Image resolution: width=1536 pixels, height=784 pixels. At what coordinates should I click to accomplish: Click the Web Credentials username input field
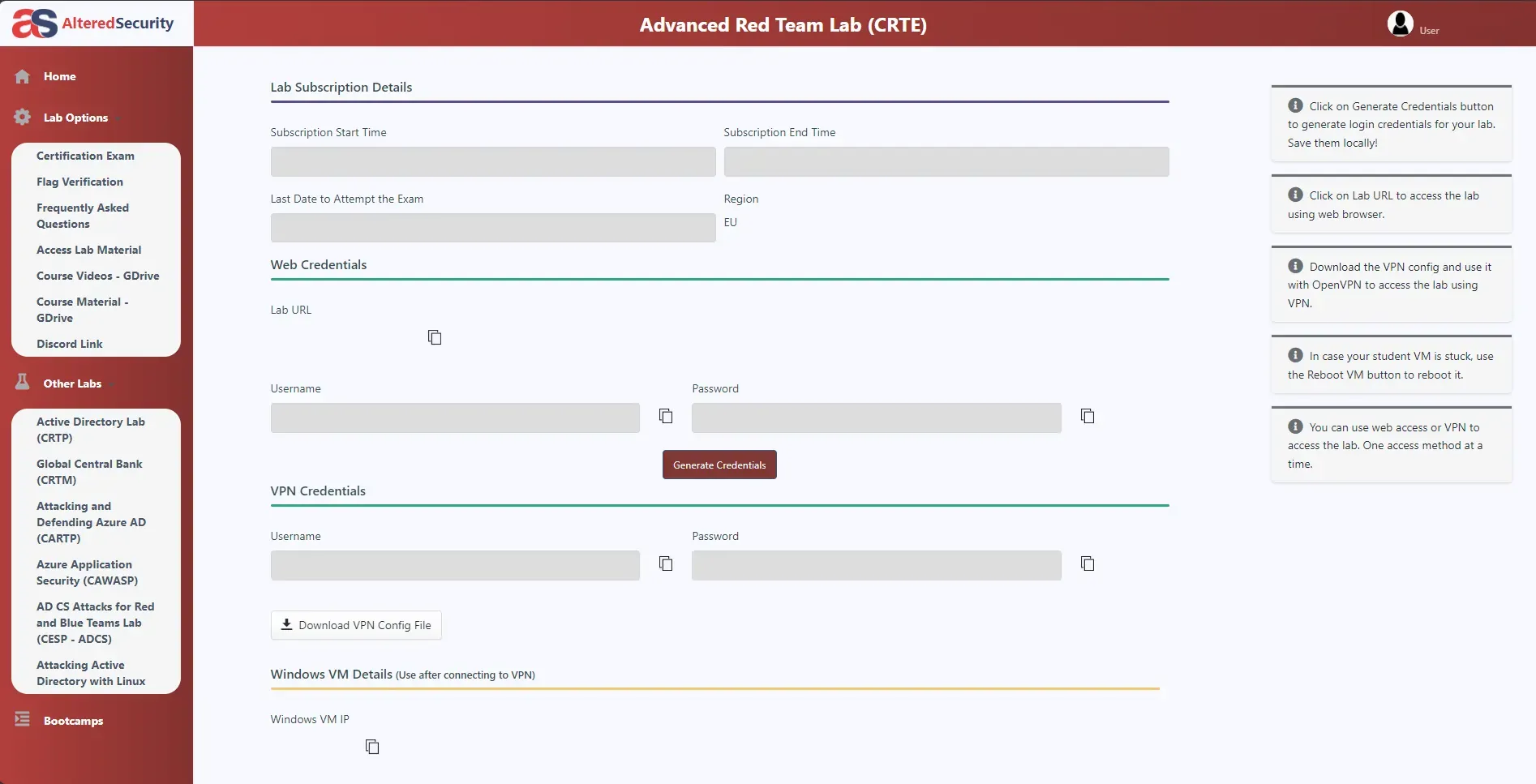tap(454, 418)
